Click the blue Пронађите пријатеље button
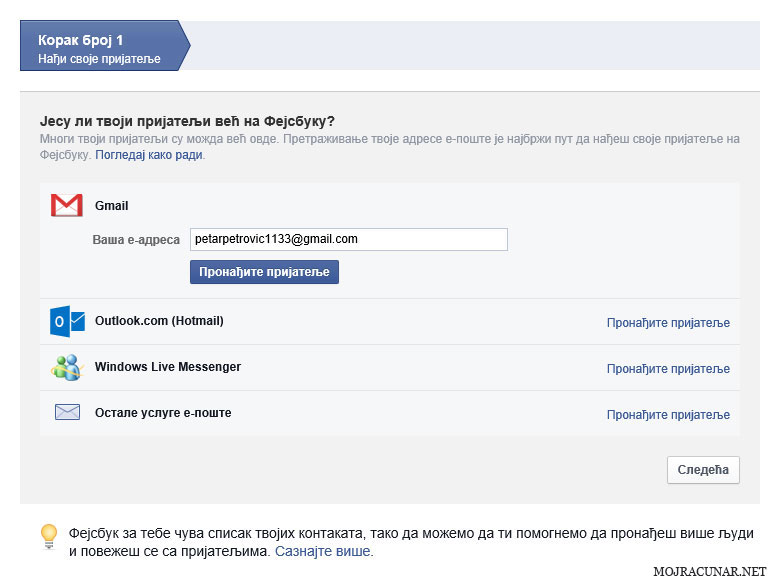The image size is (780, 585). tap(264, 272)
